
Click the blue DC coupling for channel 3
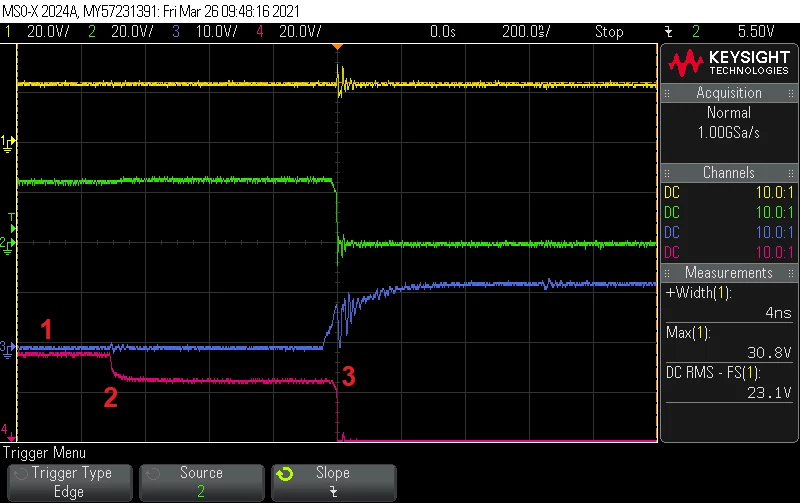coord(672,232)
